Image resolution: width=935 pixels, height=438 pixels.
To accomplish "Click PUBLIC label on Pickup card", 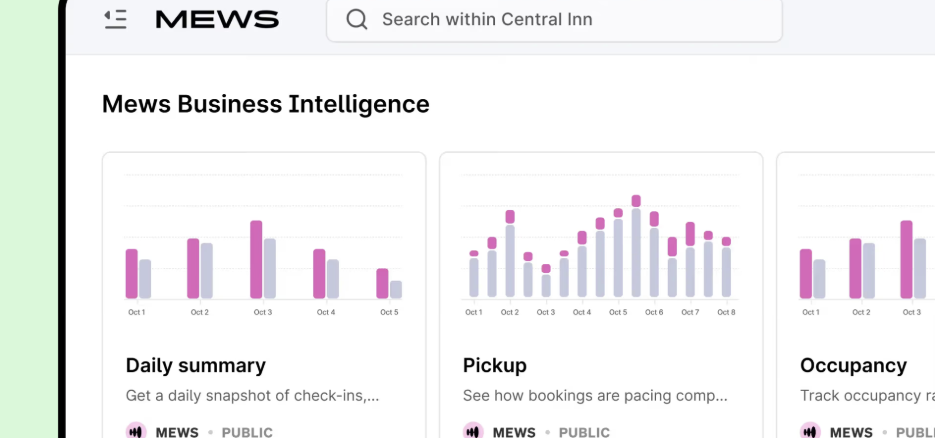I will point(584,432).
